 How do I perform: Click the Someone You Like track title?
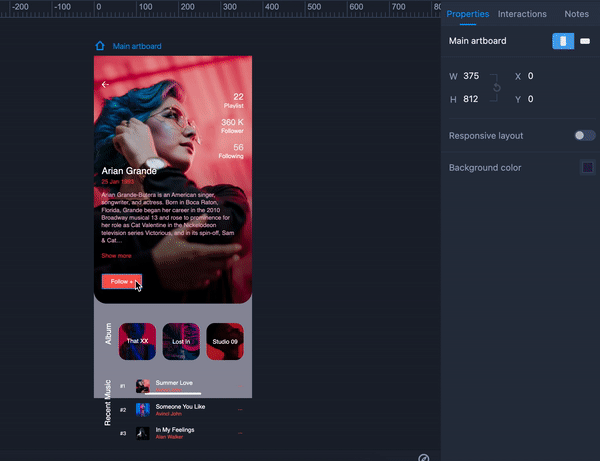point(180,406)
